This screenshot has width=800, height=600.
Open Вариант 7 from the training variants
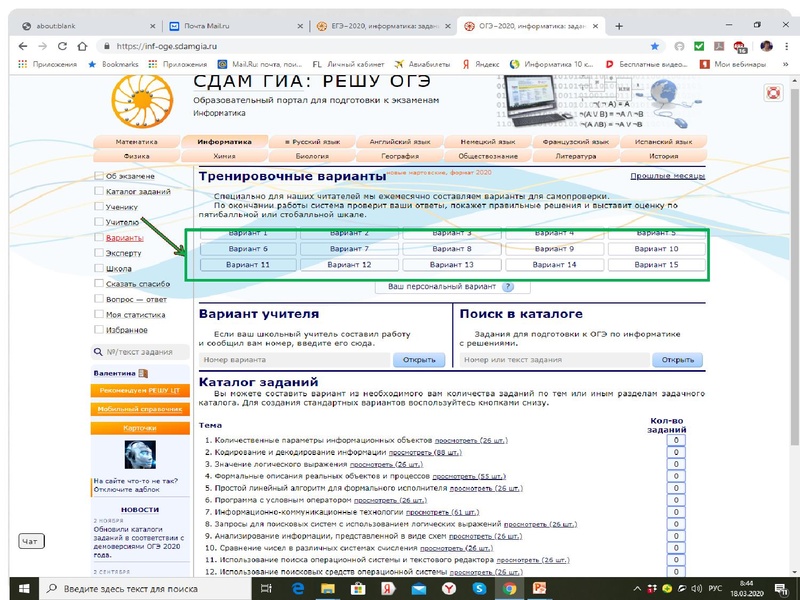click(x=349, y=248)
